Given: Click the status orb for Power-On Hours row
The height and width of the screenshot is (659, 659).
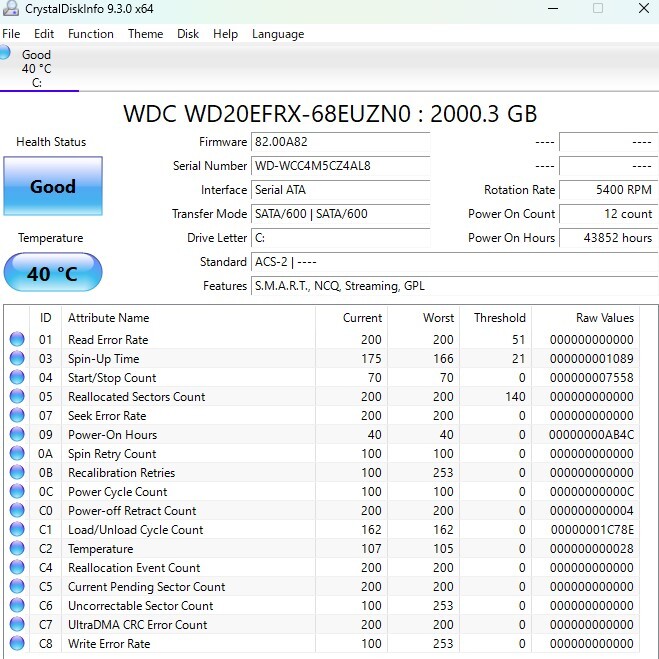Looking at the screenshot, I should coord(17,435).
